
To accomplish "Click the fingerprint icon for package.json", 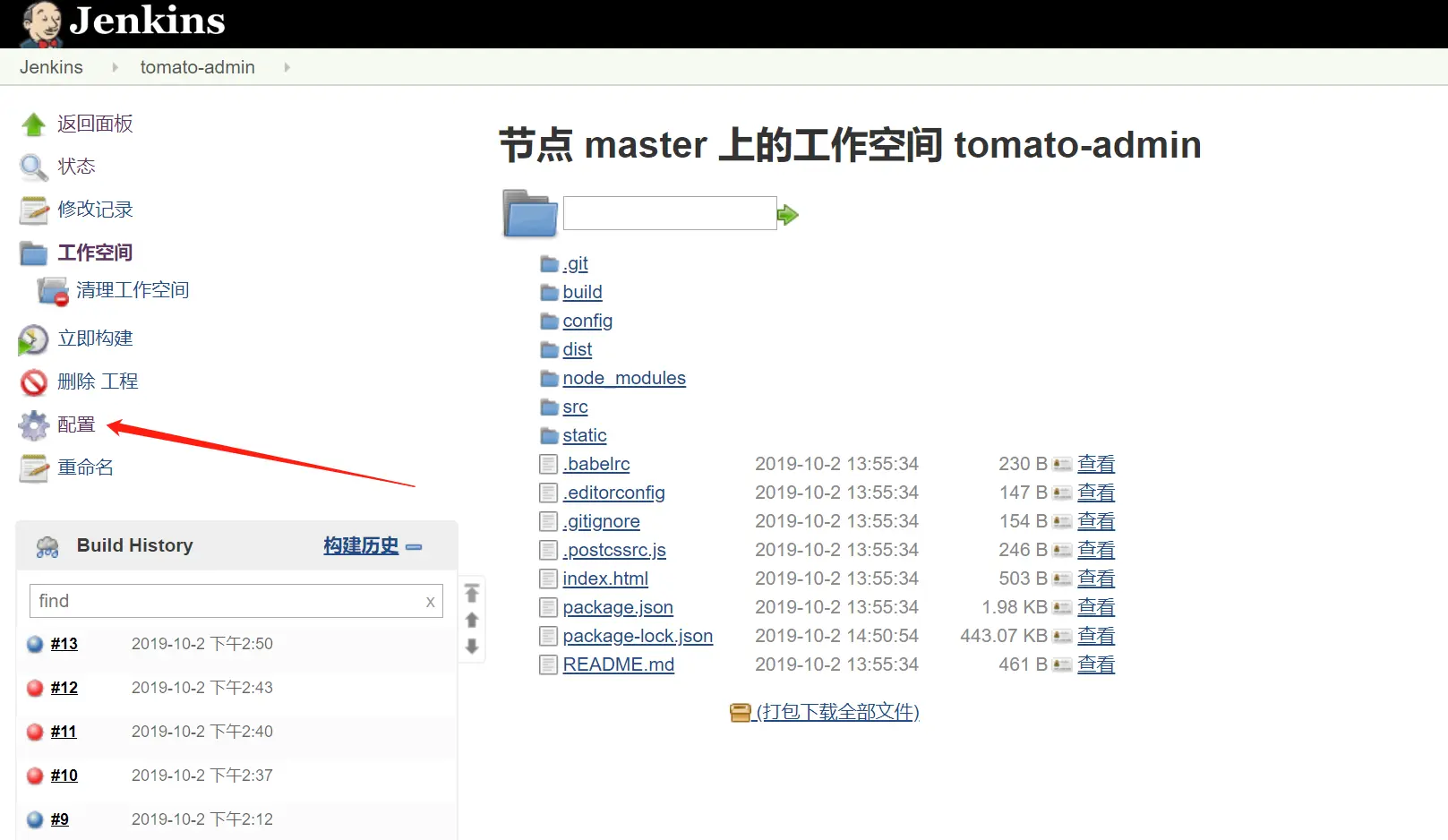I will 1062,608.
